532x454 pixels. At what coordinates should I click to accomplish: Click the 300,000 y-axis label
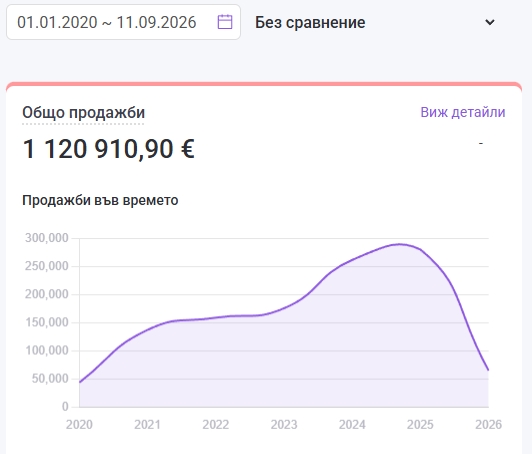[x=47, y=238]
